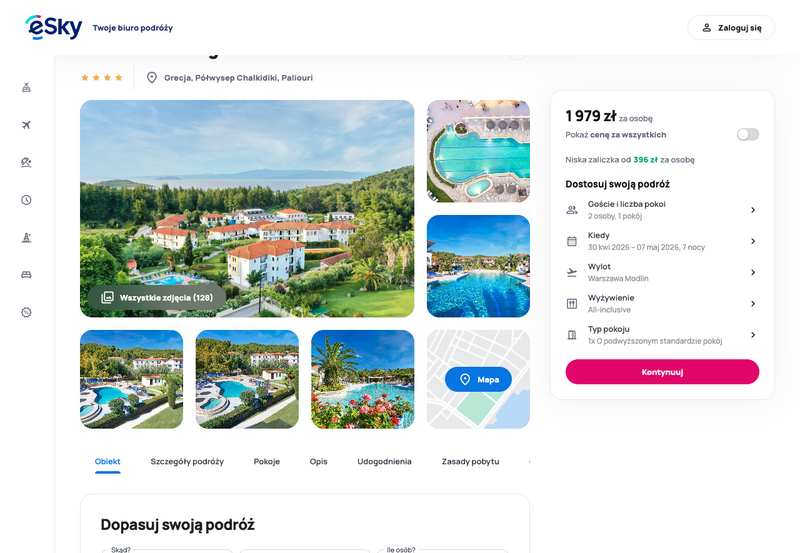Expand the Kiedy dates option
The image size is (800, 553).
coord(662,241)
